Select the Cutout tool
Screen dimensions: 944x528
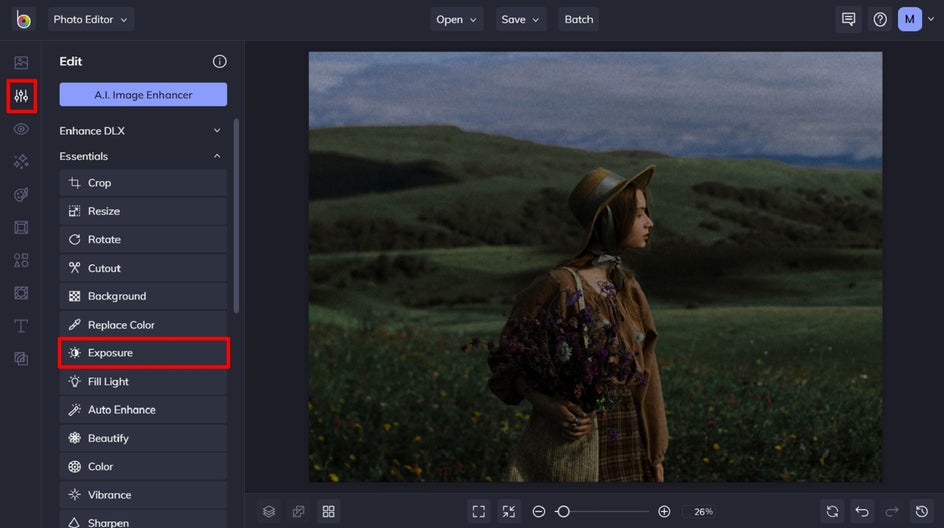[143, 268]
